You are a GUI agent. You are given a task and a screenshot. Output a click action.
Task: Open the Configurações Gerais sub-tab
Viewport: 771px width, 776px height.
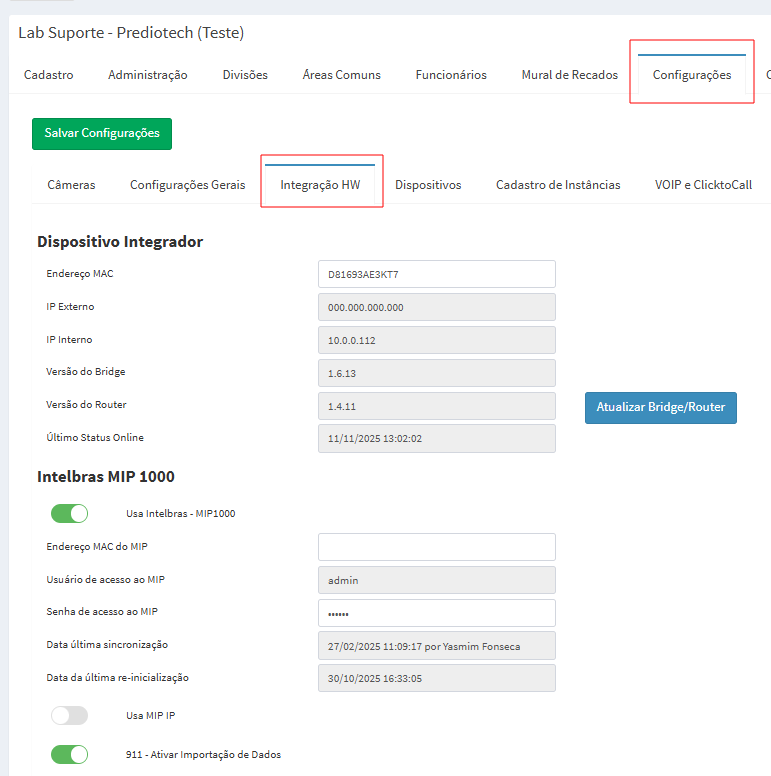(187, 185)
